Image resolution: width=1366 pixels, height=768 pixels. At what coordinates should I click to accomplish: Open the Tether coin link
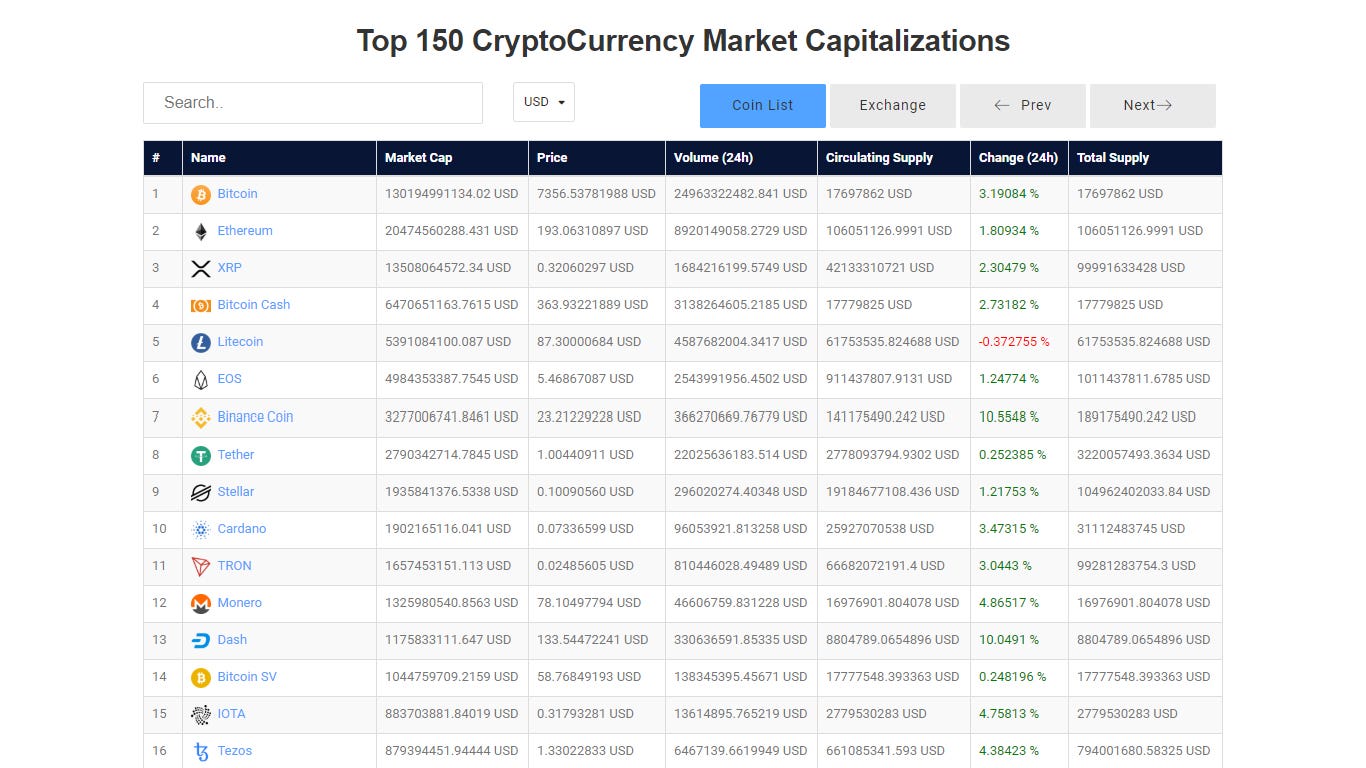(236, 455)
